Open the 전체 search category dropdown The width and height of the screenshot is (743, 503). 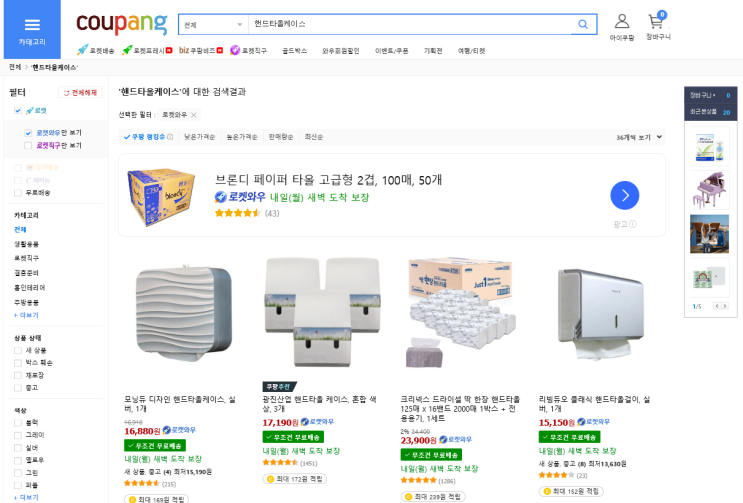point(213,24)
